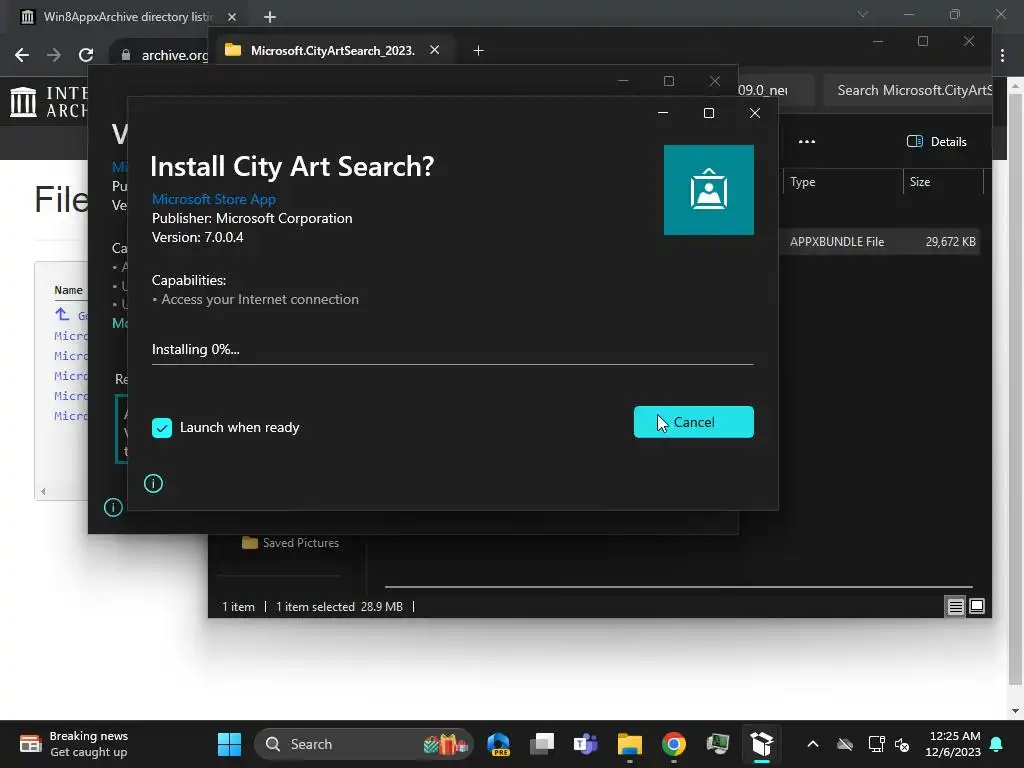Click the Internet Archive logo

coord(49,103)
